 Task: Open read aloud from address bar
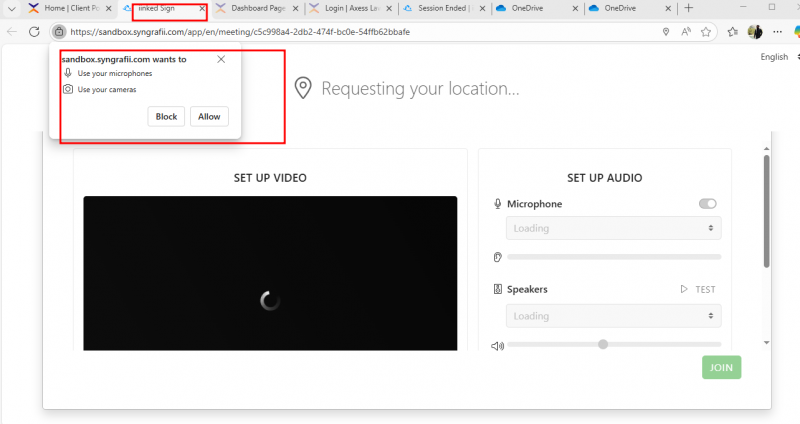tap(686, 32)
